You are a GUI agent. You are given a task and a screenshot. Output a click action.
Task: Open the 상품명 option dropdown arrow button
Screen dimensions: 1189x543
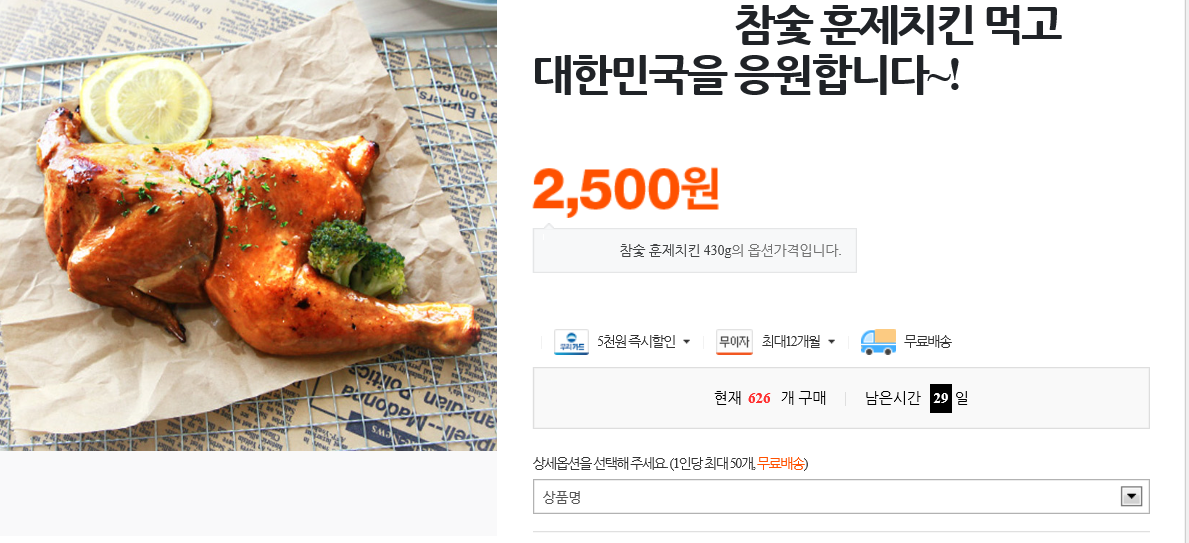point(1131,497)
